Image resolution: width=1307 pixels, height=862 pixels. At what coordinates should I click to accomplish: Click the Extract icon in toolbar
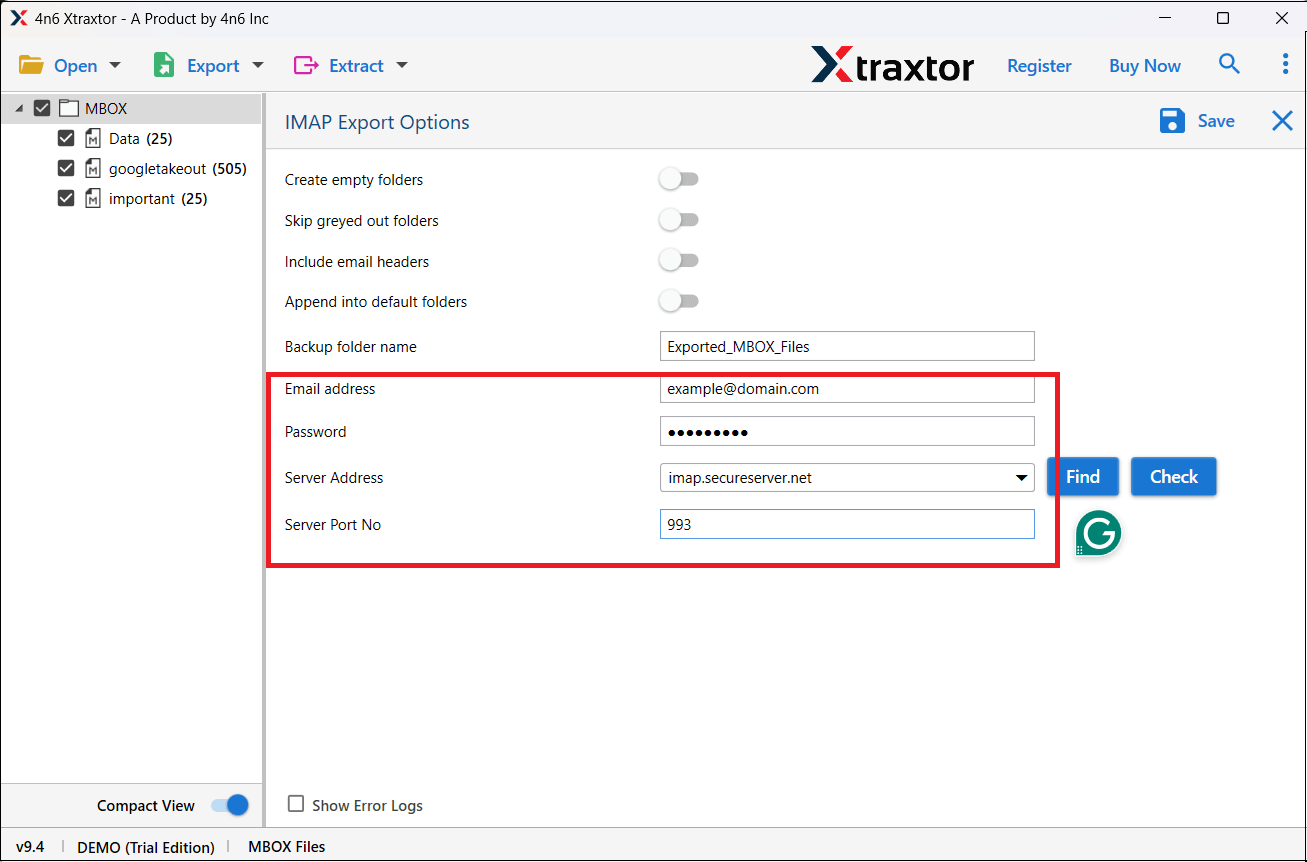pos(305,65)
